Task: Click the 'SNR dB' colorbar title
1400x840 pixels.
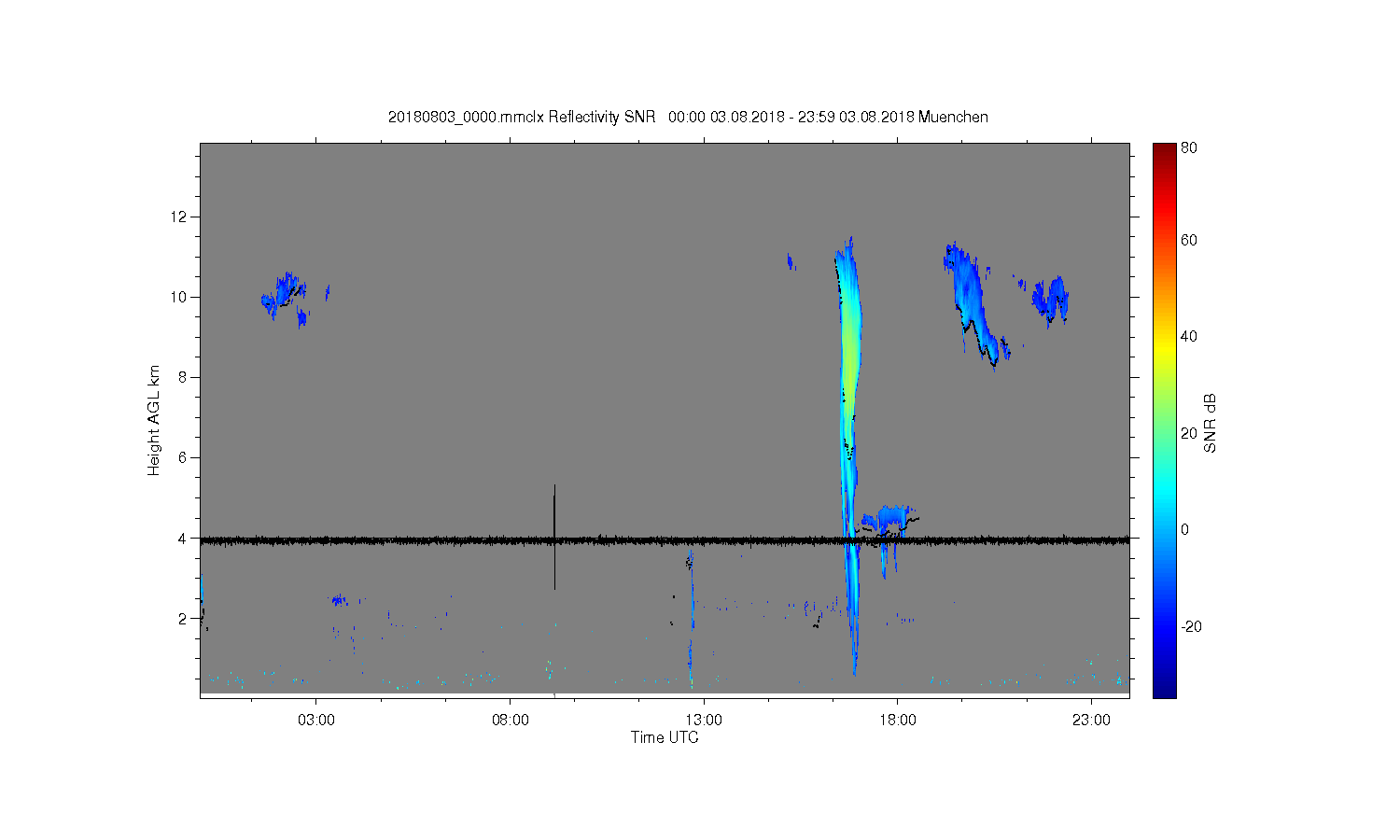Action: (x=1210, y=424)
